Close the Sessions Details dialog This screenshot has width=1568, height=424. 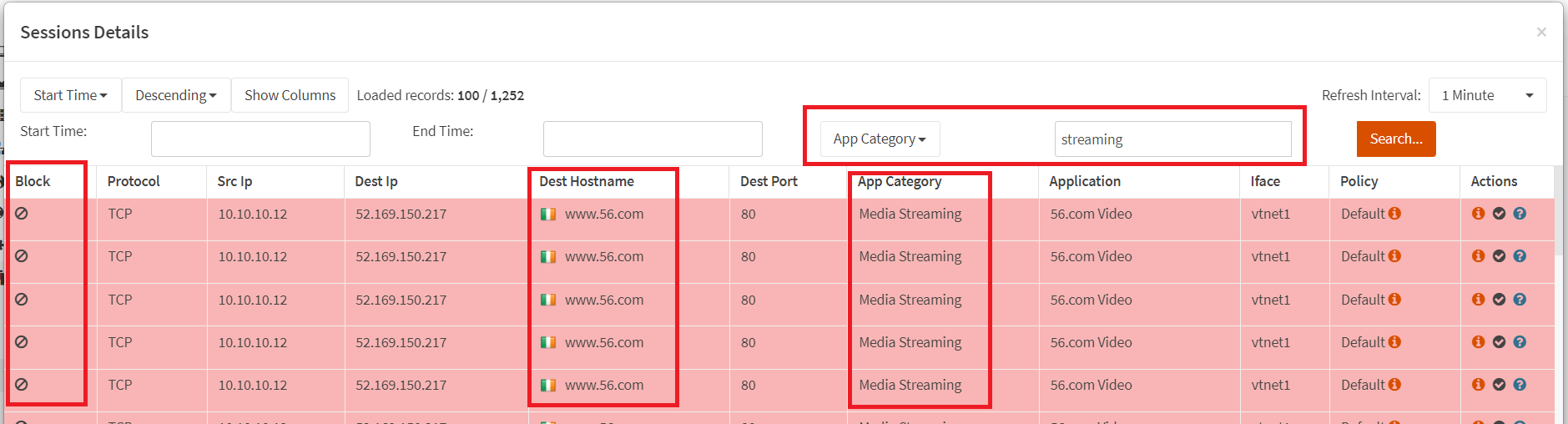(x=1541, y=32)
